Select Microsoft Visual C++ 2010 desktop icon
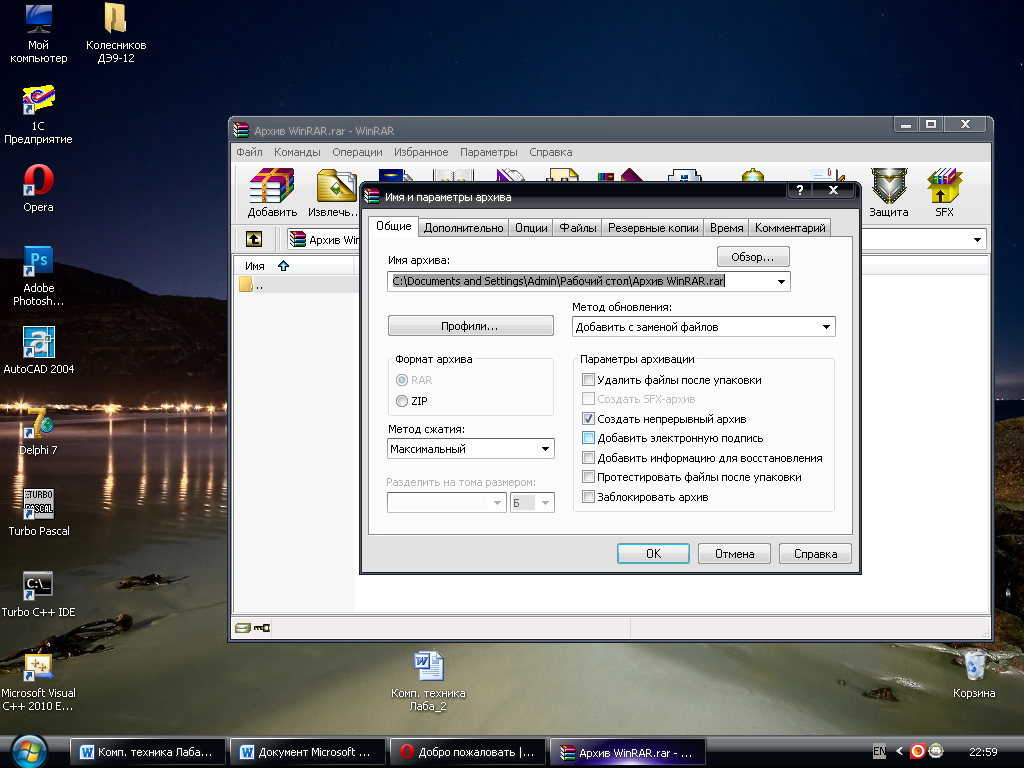 (x=39, y=681)
